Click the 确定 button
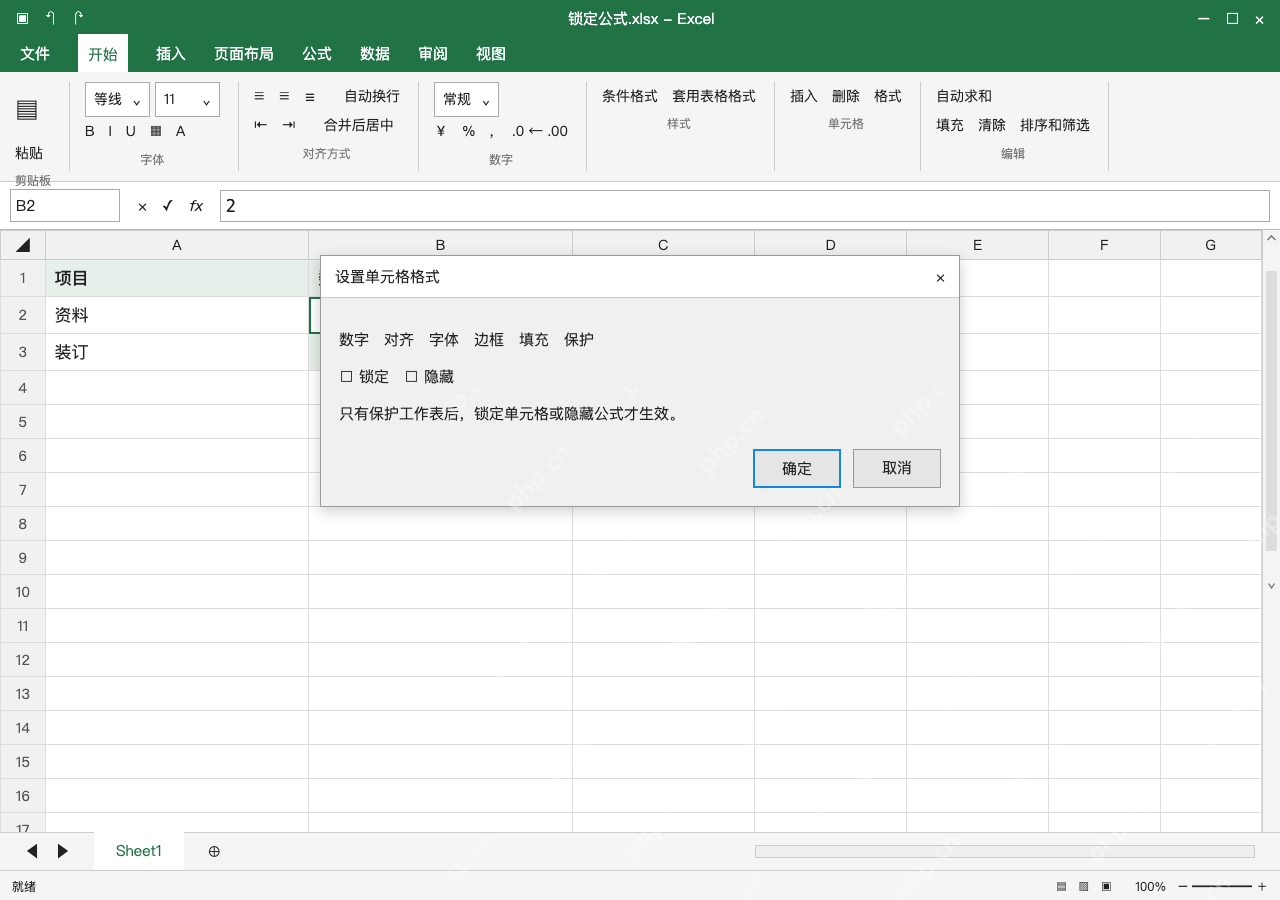The image size is (1280, 900). coord(797,468)
